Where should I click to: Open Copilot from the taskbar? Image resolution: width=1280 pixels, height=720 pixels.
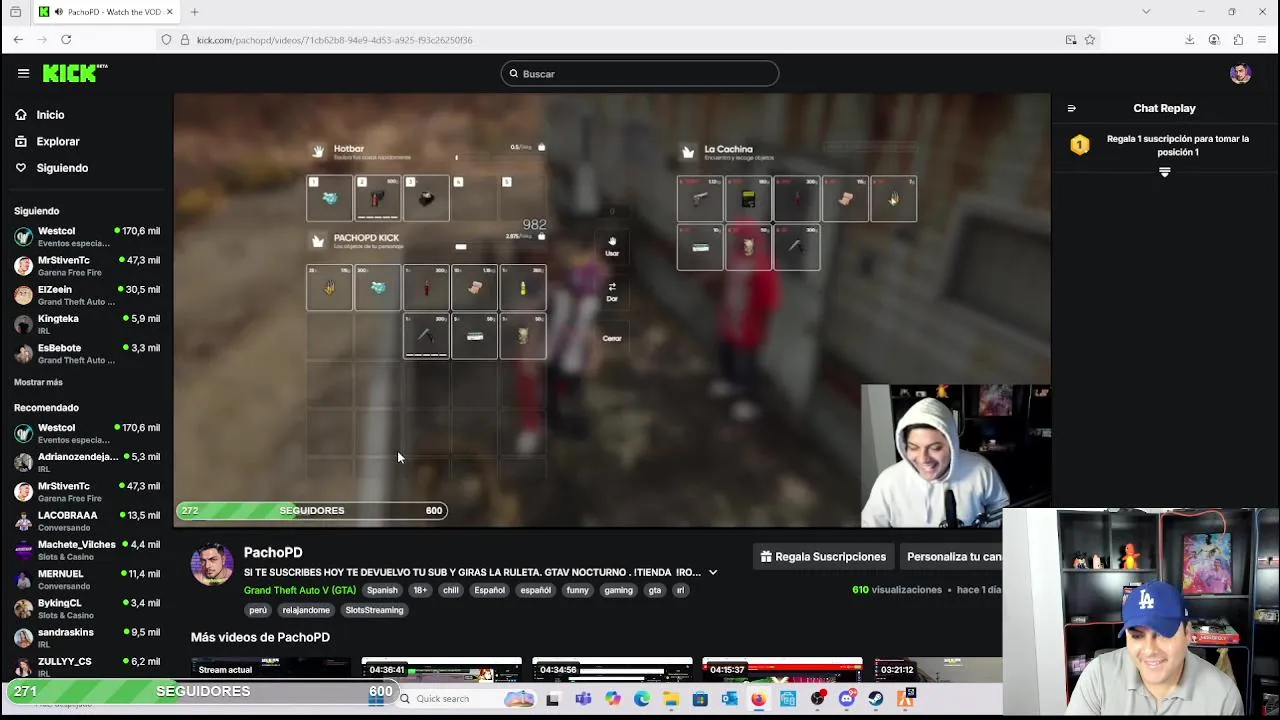click(x=612, y=699)
